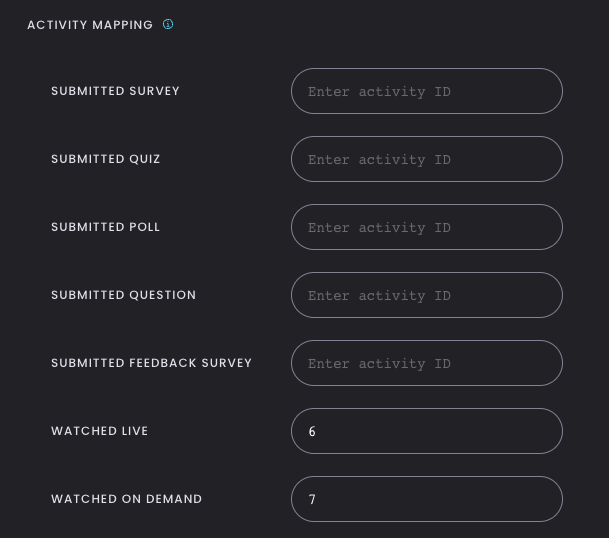Click the Watched Live label
The height and width of the screenshot is (538, 609).
tap(99, 431)
